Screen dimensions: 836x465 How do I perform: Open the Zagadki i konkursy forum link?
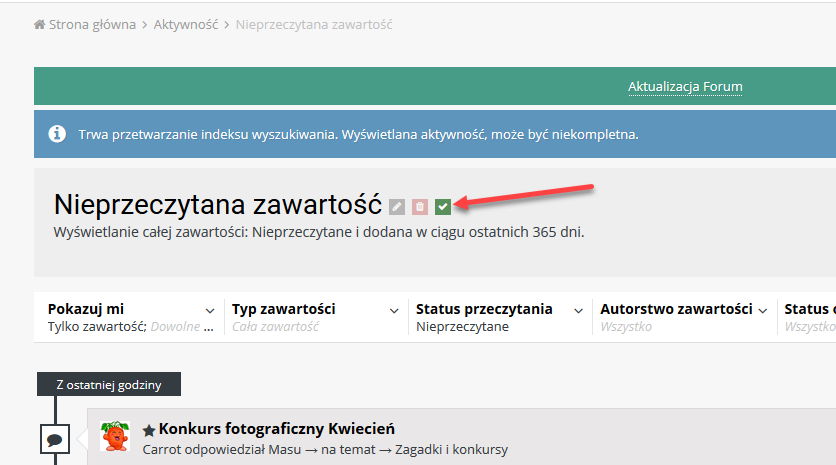(451, 450)
